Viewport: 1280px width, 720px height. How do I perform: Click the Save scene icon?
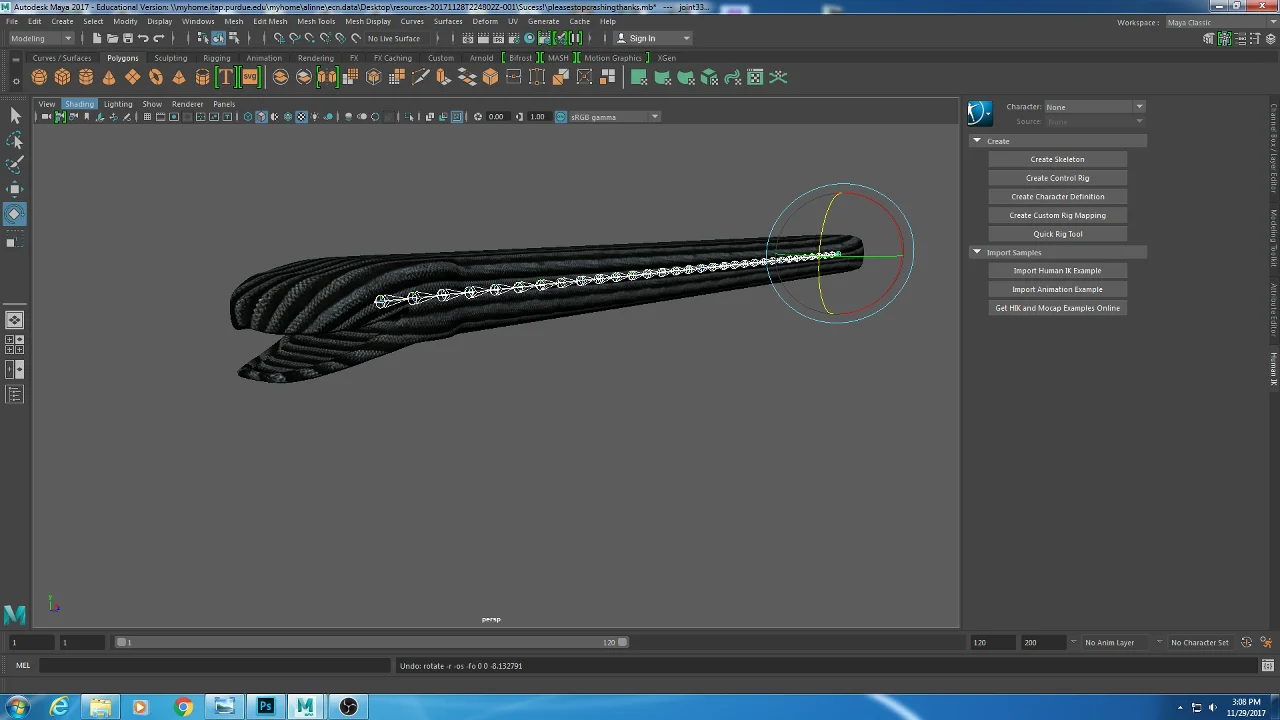pos(128,38)
